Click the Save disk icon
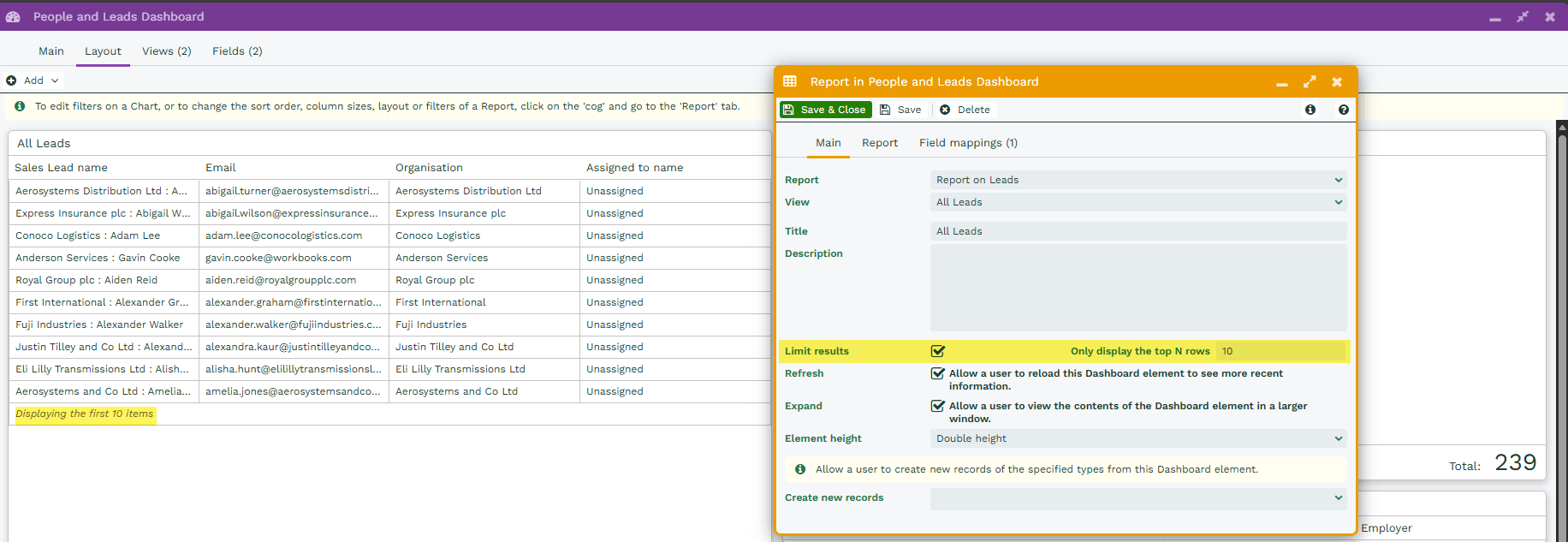 coord(886,110)
